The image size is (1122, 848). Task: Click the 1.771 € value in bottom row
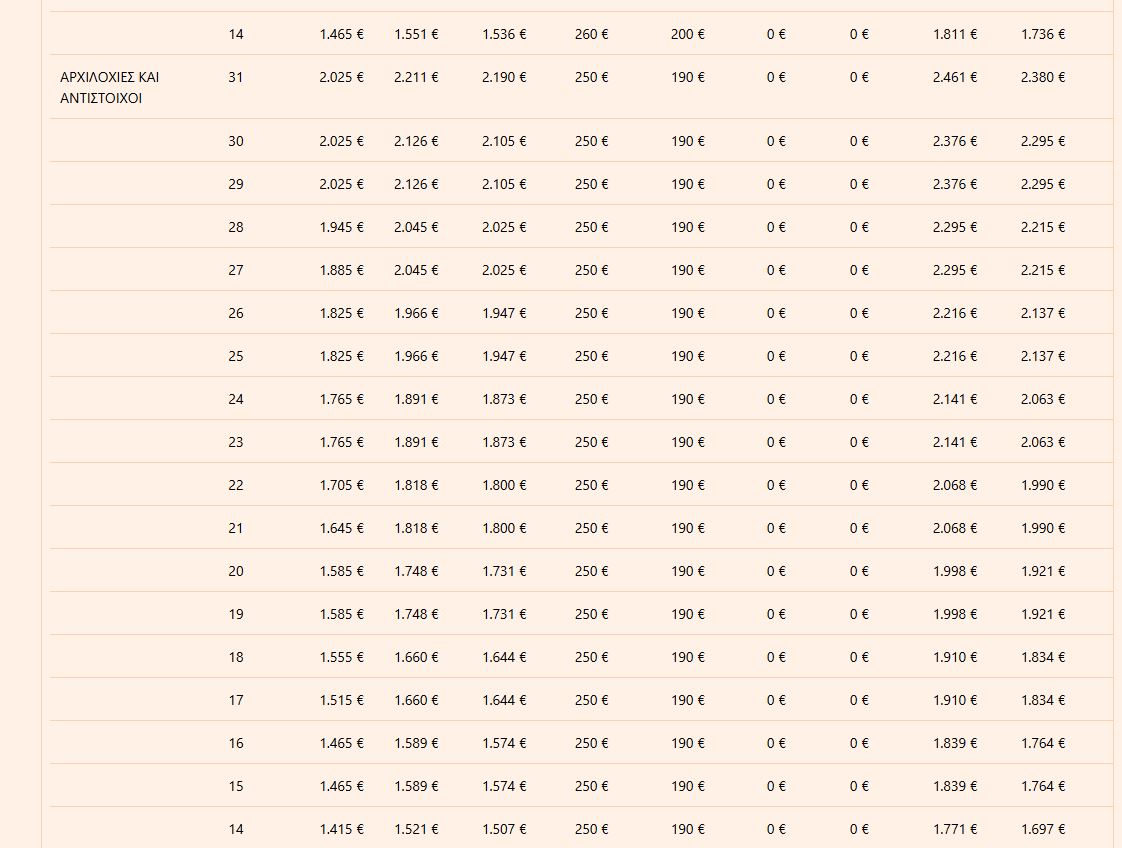point(954,829)
